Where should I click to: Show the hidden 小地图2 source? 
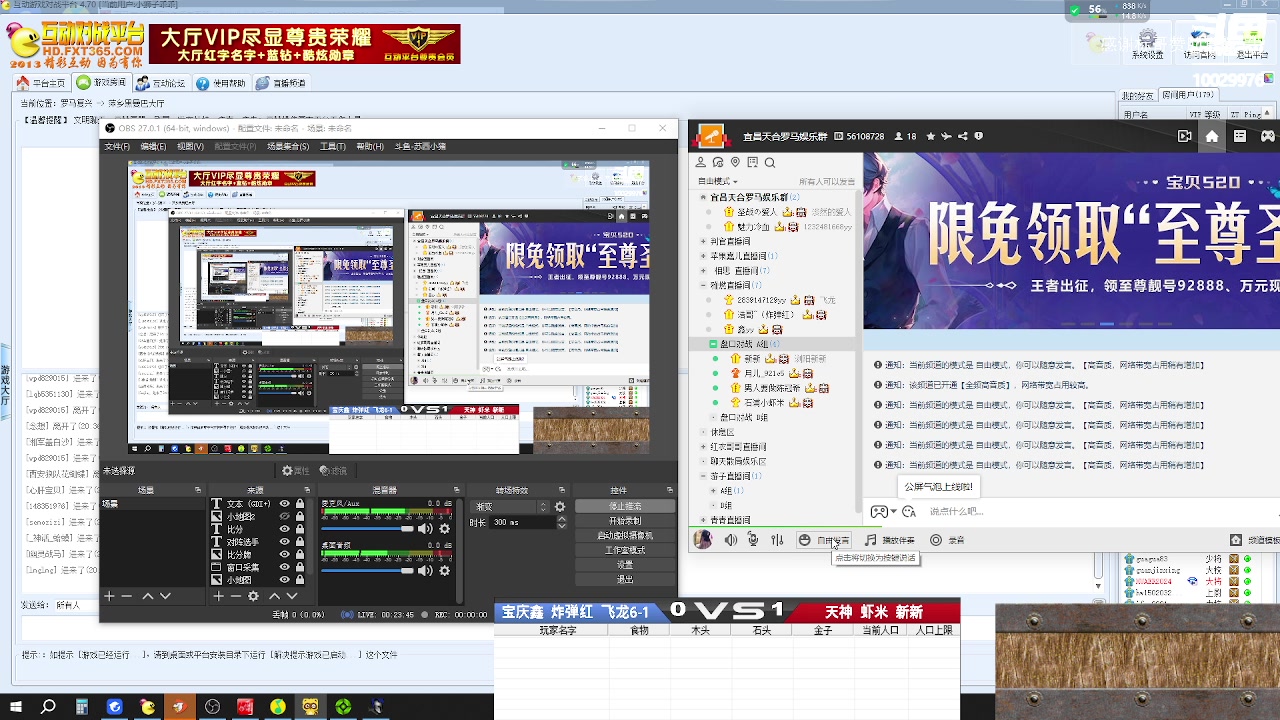click(285, 517)
